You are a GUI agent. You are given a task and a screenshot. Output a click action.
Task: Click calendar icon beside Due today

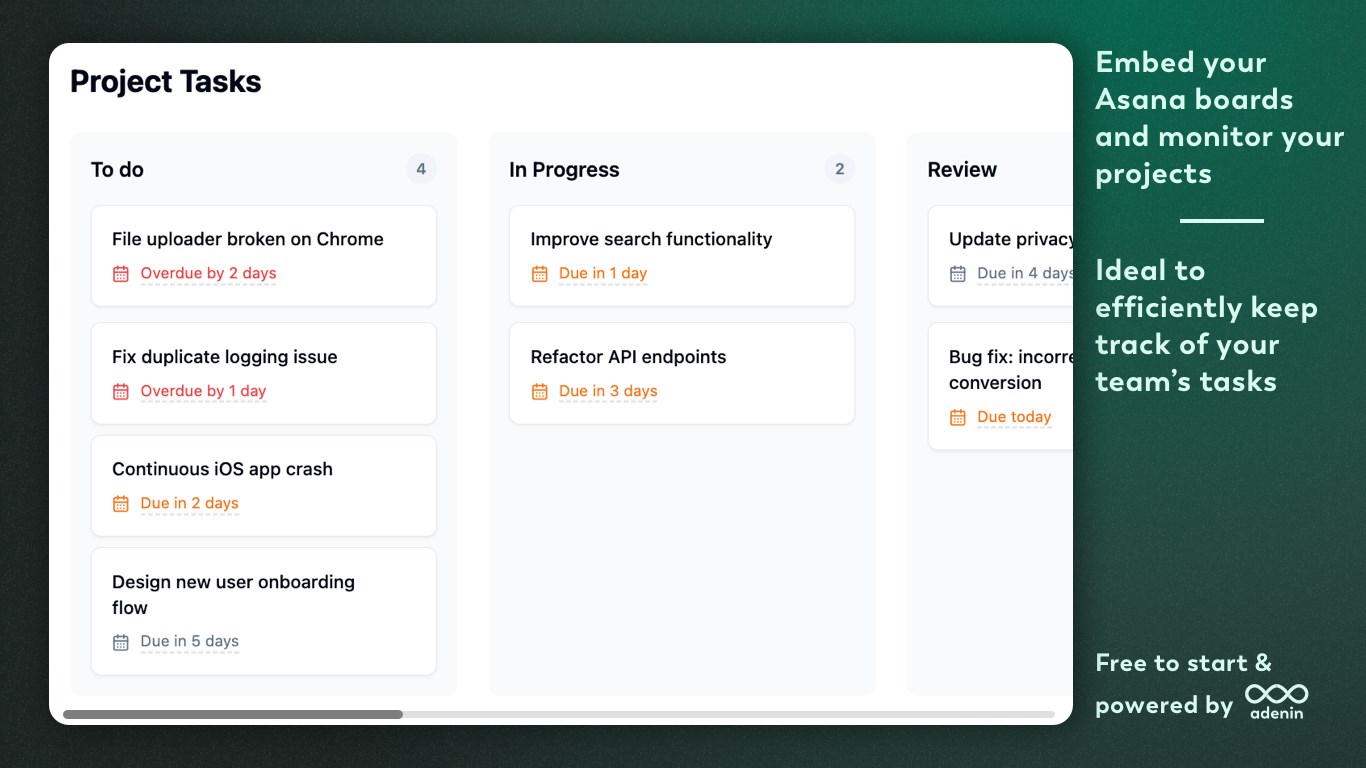[958, 418]
